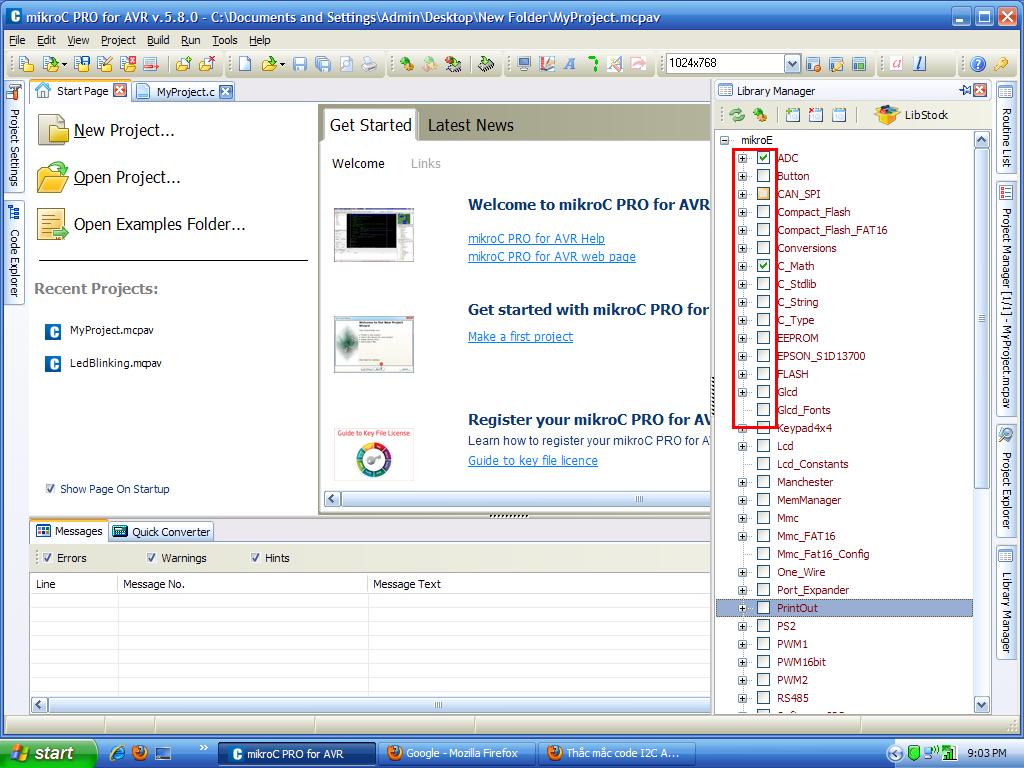Click the New file toolbar icon
The height and width of the screenshot is (768, 1024).
point(245,64)
